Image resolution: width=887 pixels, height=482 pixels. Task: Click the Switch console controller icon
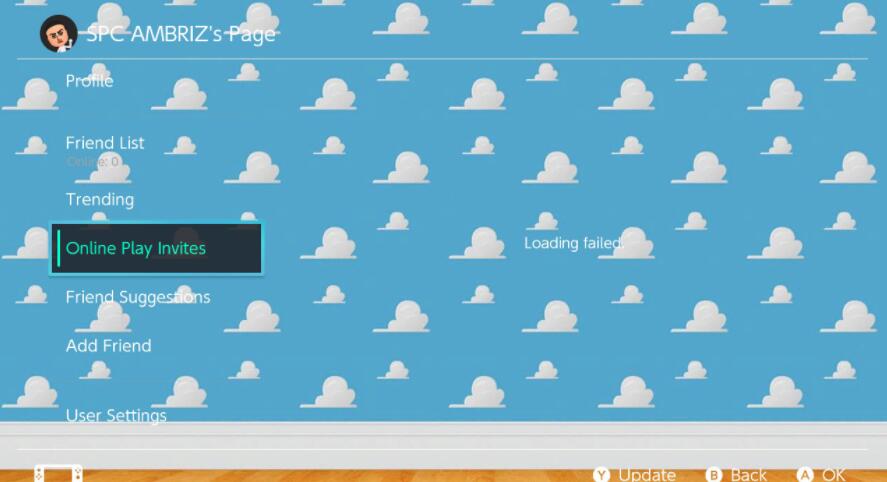pos(58,474)
